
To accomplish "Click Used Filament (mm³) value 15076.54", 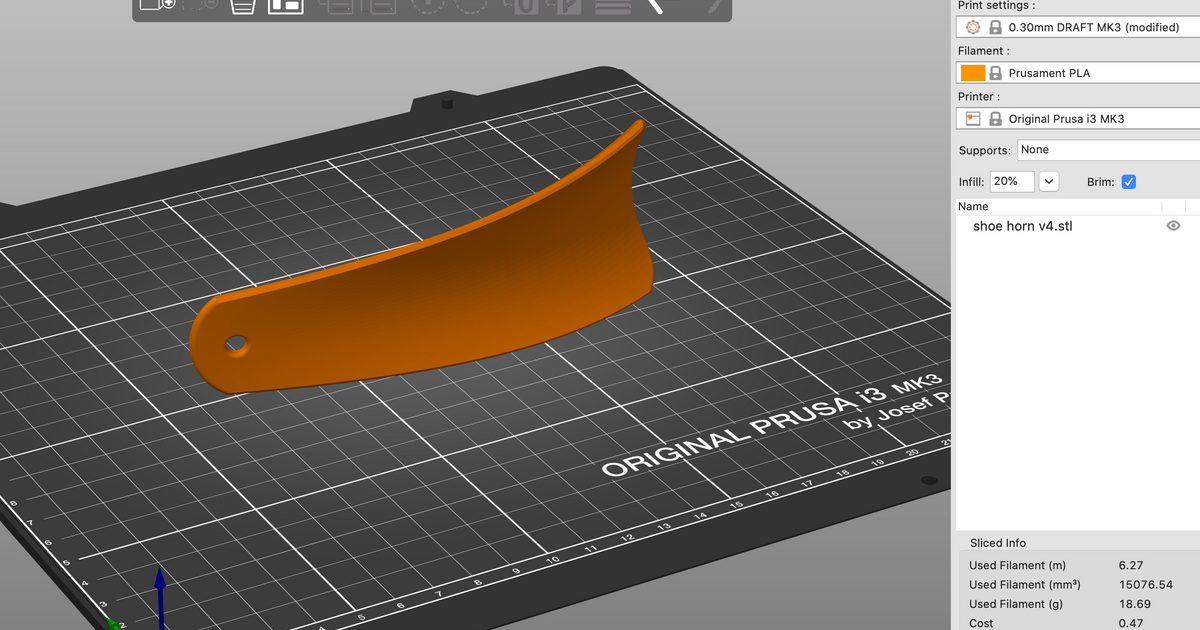I will click(1146, 585).
